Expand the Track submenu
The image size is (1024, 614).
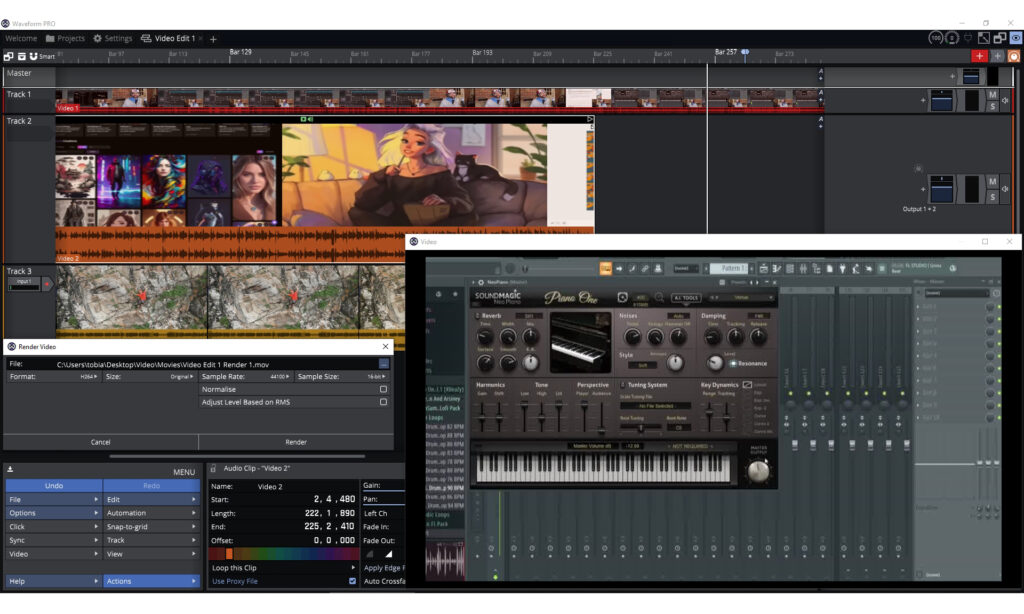point(152,541)
